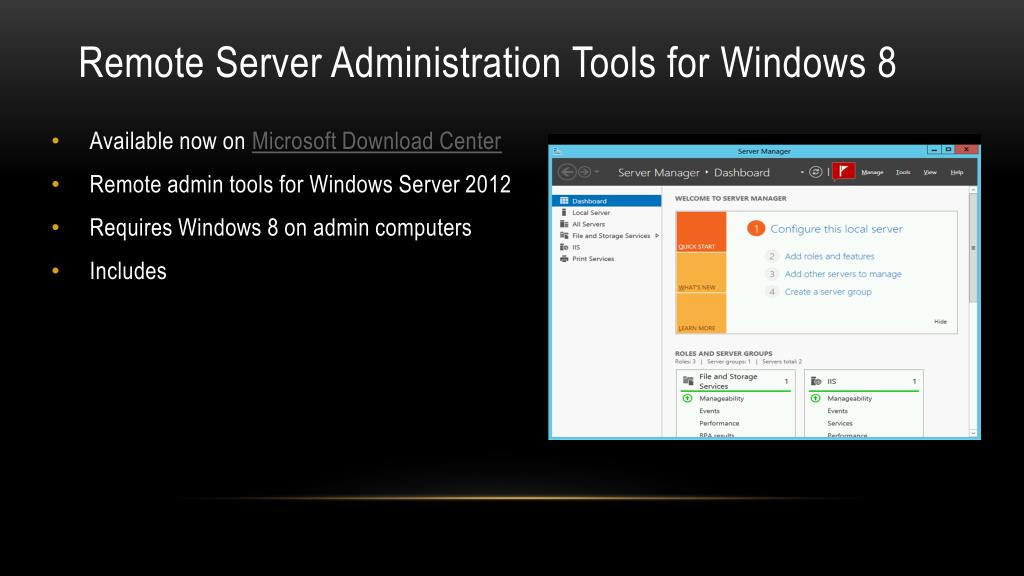The width and height of the screenshot is (1024, 576).
Task: Click Configure this local server
Action: (836, 229)
